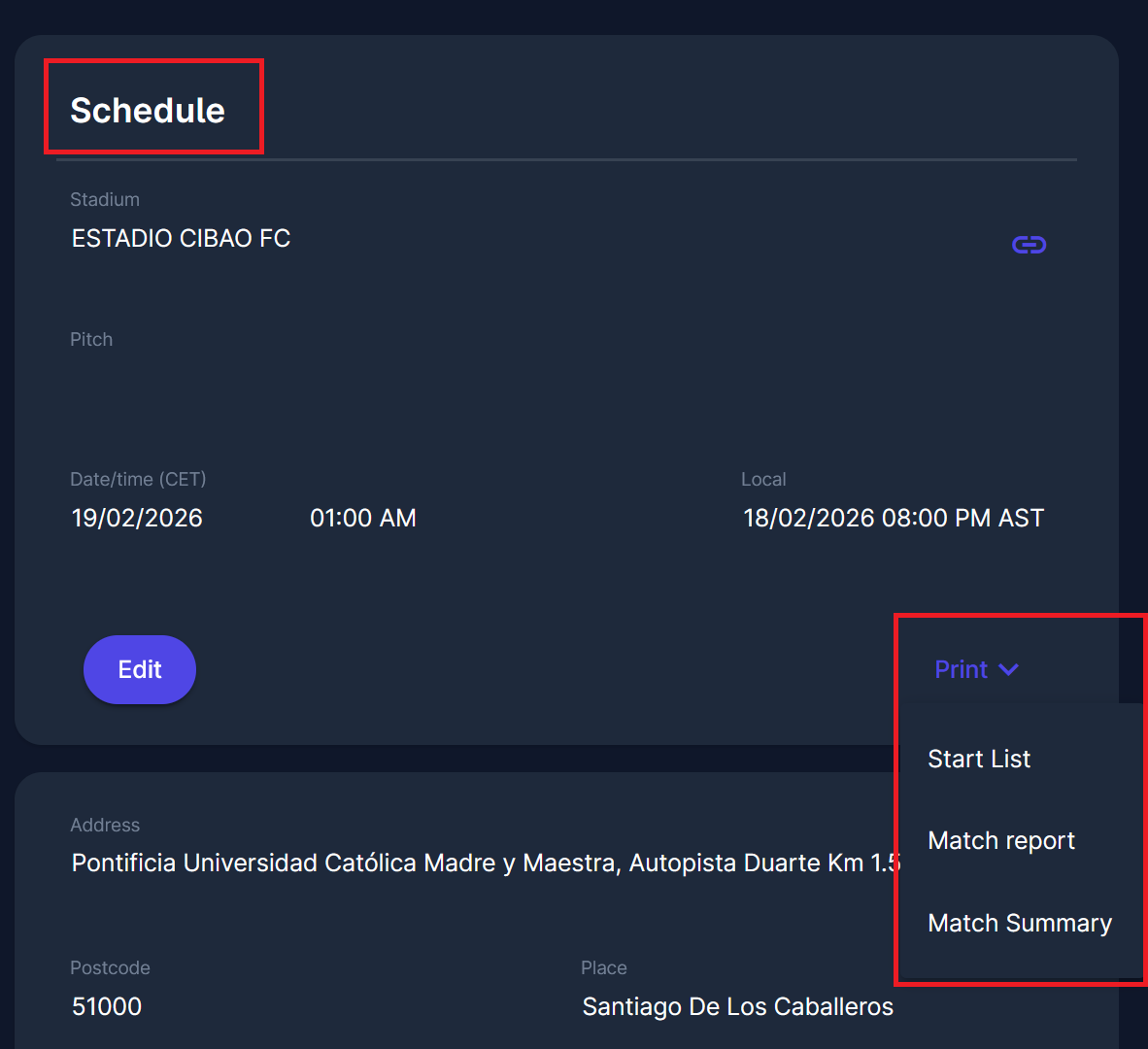This screenshot has height=1049, width=1148.
Task: Click the Date/time (CET) label
Action: point(138,479)
